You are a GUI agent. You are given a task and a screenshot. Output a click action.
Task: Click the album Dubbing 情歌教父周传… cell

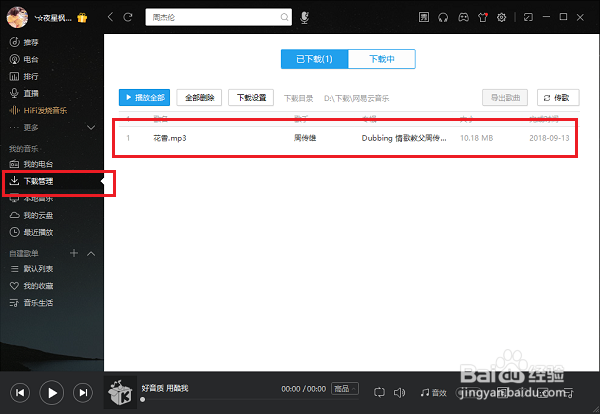(404, 138)
